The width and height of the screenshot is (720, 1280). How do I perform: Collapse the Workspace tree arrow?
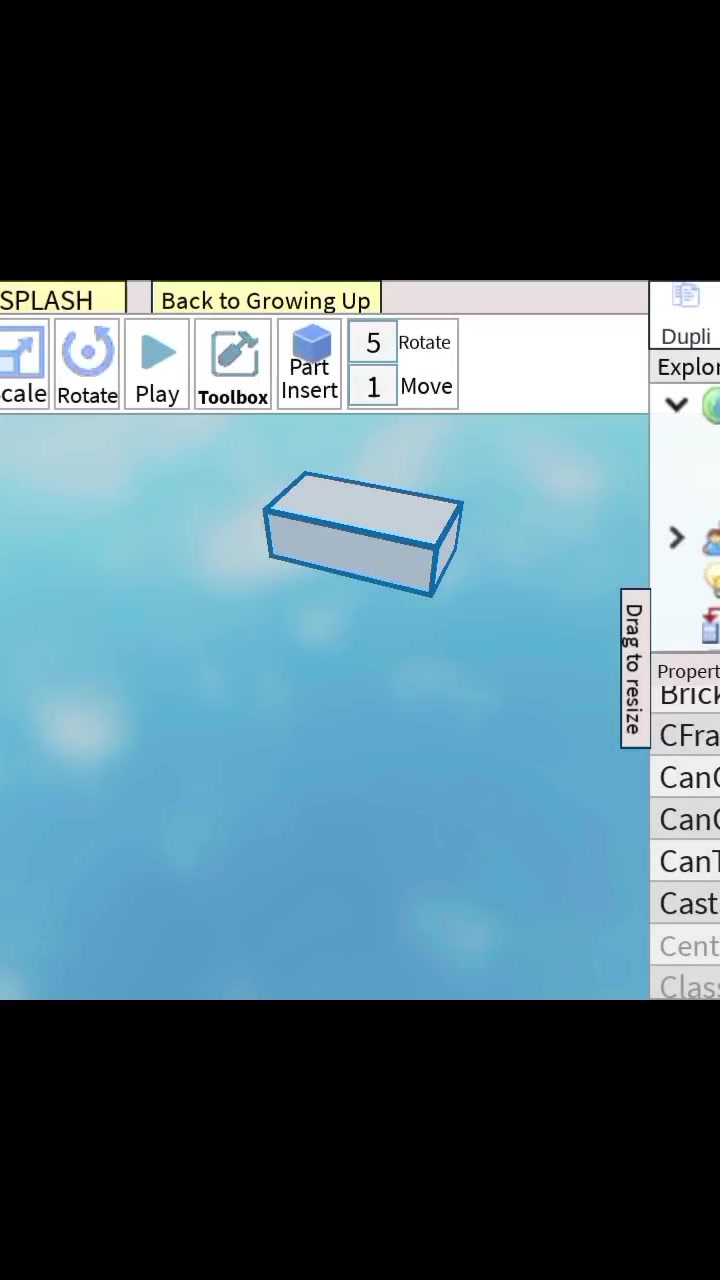pos(677,405)
